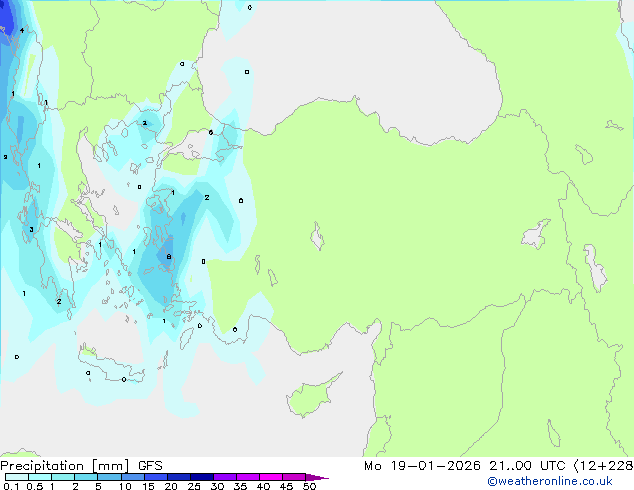
Task: Click the "0.5" legend scale label
Action: (35, 486)
